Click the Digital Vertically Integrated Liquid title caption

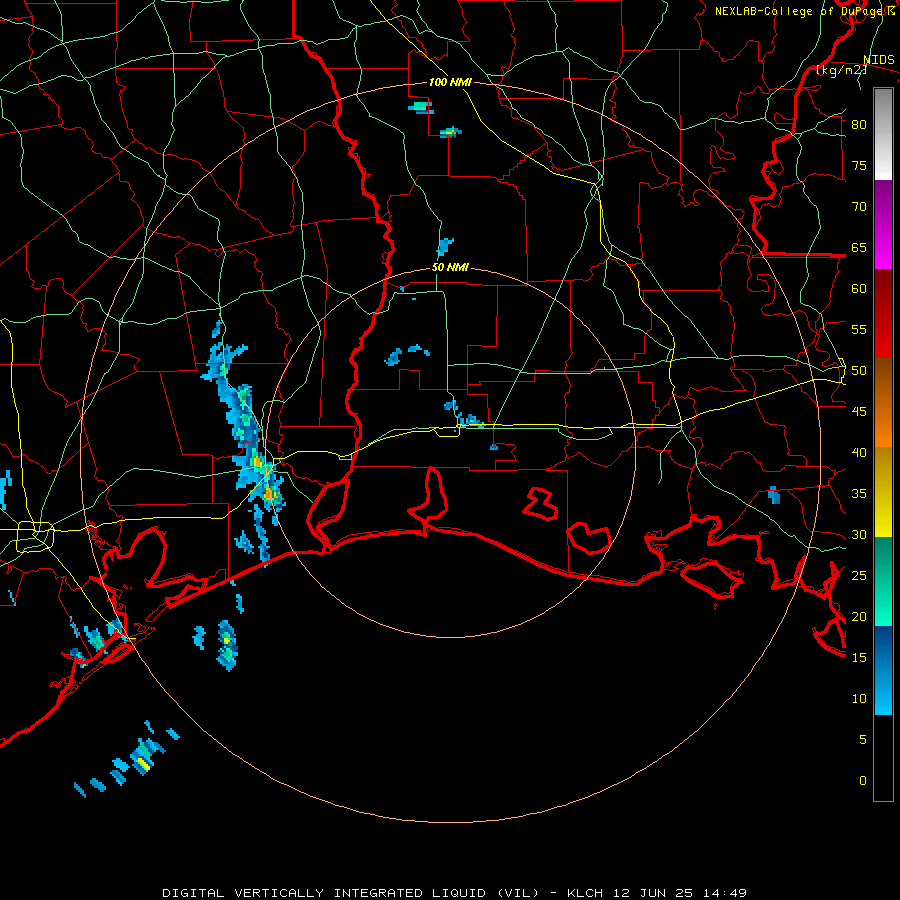click(x=351, y=893)
